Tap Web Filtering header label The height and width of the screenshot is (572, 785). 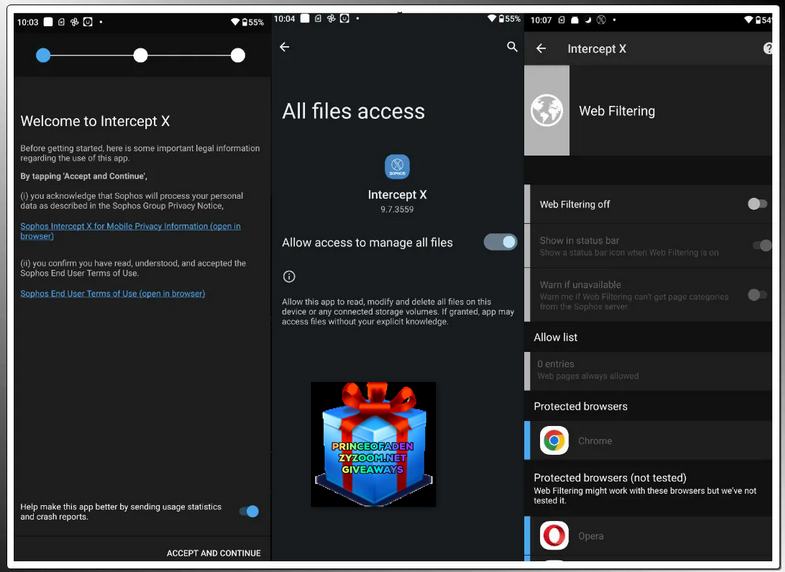tap(617, 111)
